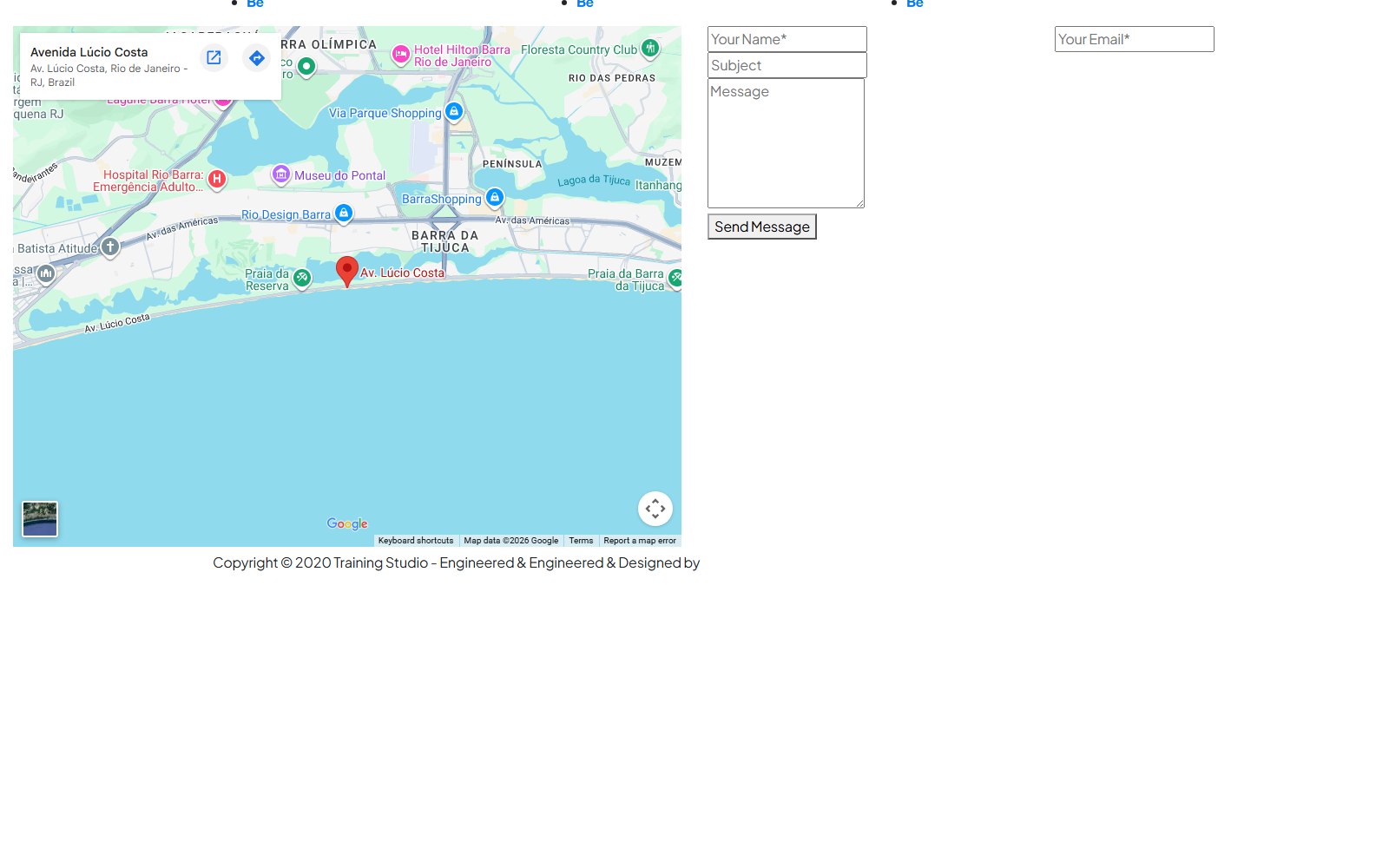The width and height of the screenshot is (1389, 868).
Task: Click the Batista Atitude church marker
Action: coord(110,247)
